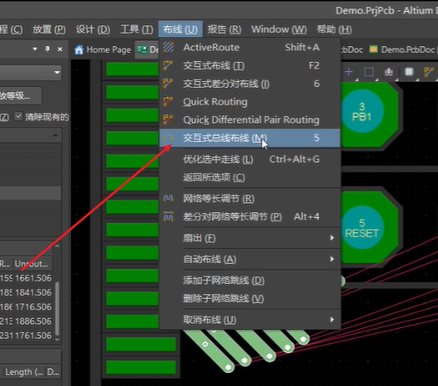Image resolution: width=438 pixels, height=386 pixels.
Task: Select the 1716.506 table cell
Action: 33,307
